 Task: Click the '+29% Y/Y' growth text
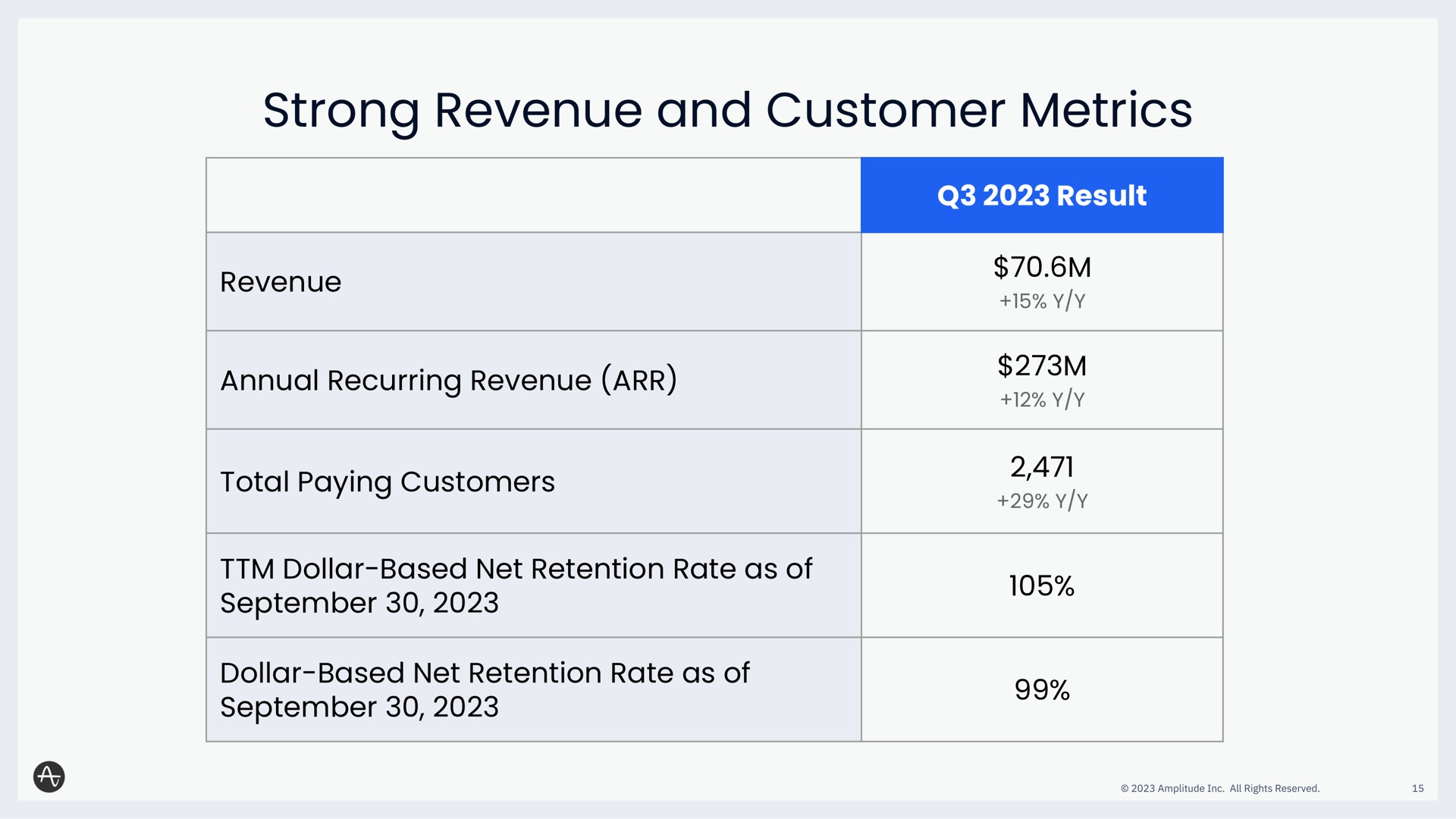coord(1042,501)
